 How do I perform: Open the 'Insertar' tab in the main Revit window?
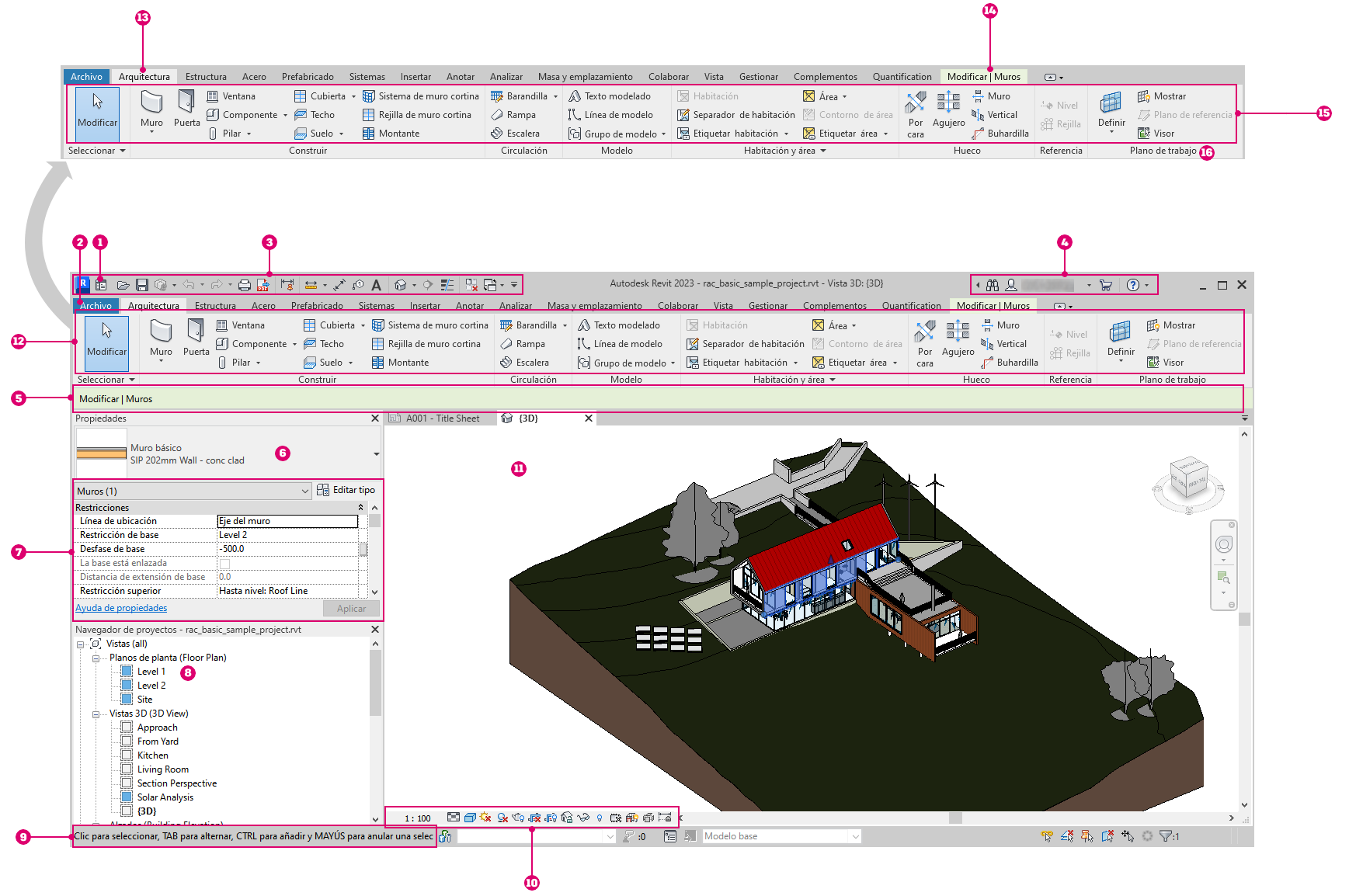[425, 306]
